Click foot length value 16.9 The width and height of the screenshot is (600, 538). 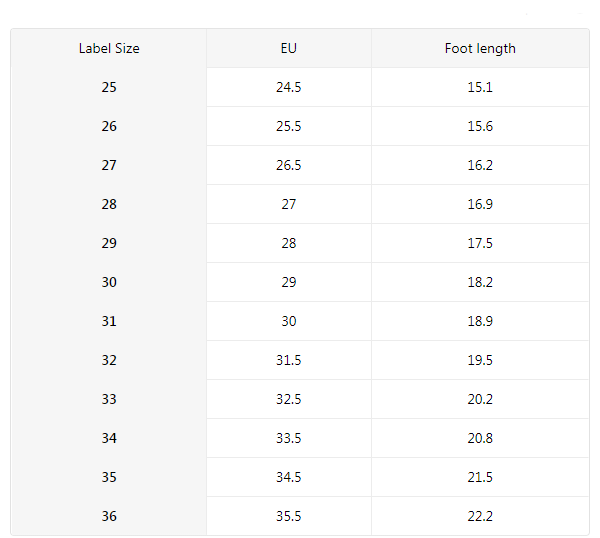point(480,204)
